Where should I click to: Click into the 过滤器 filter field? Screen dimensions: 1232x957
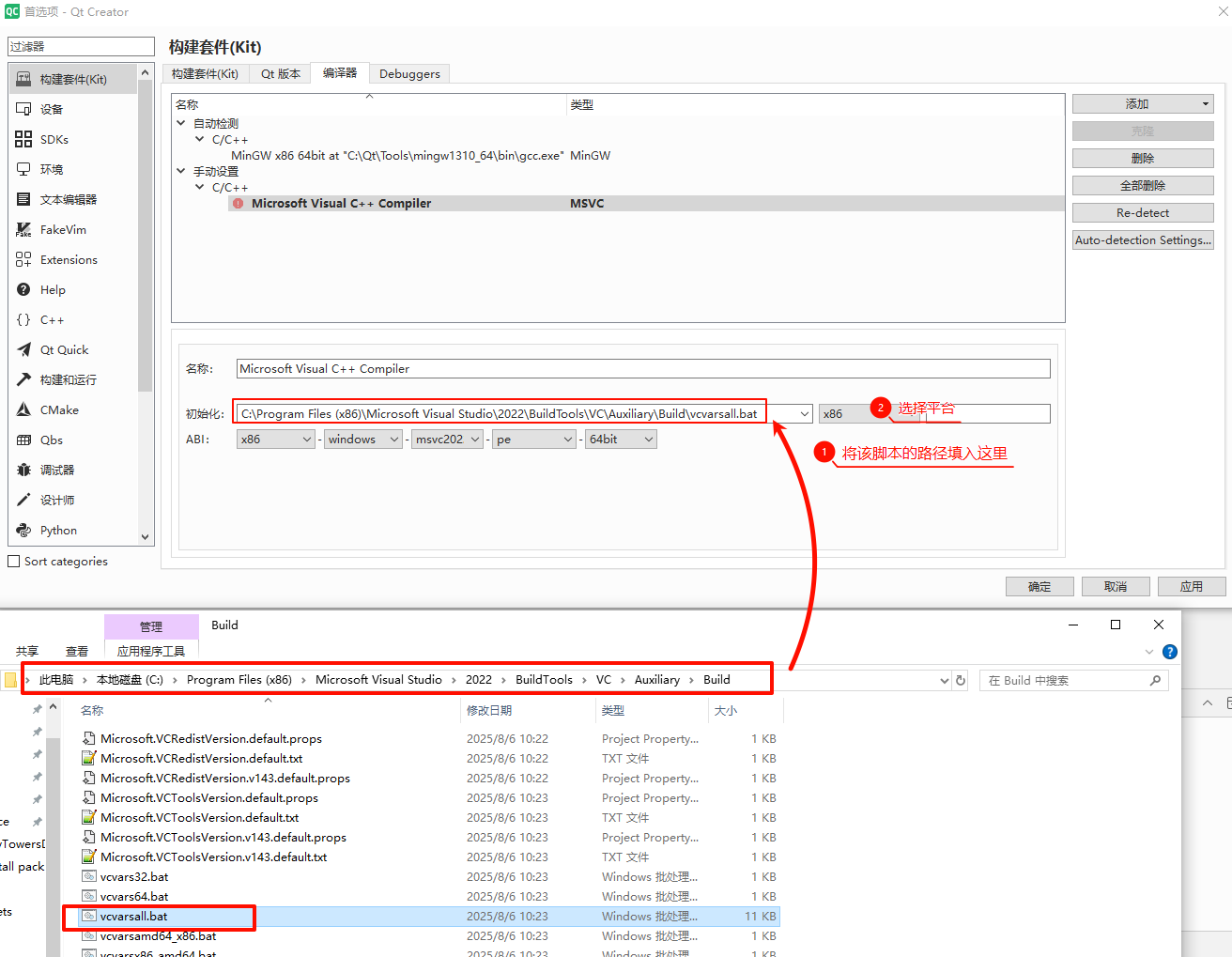tap(81, 46)
